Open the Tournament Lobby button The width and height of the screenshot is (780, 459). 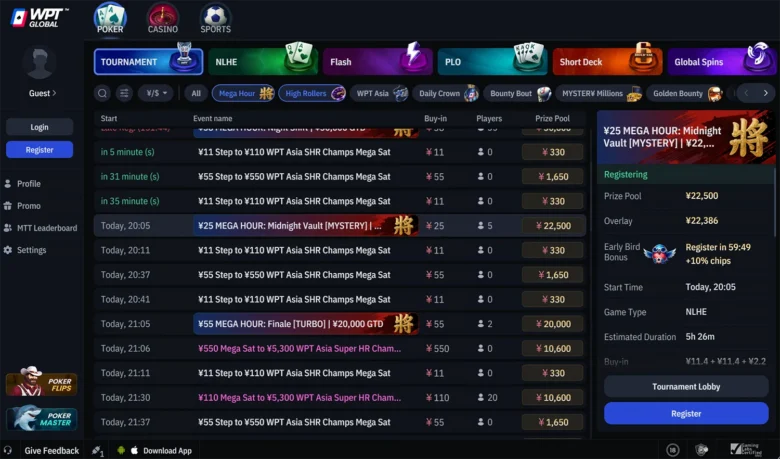point(686,386)
